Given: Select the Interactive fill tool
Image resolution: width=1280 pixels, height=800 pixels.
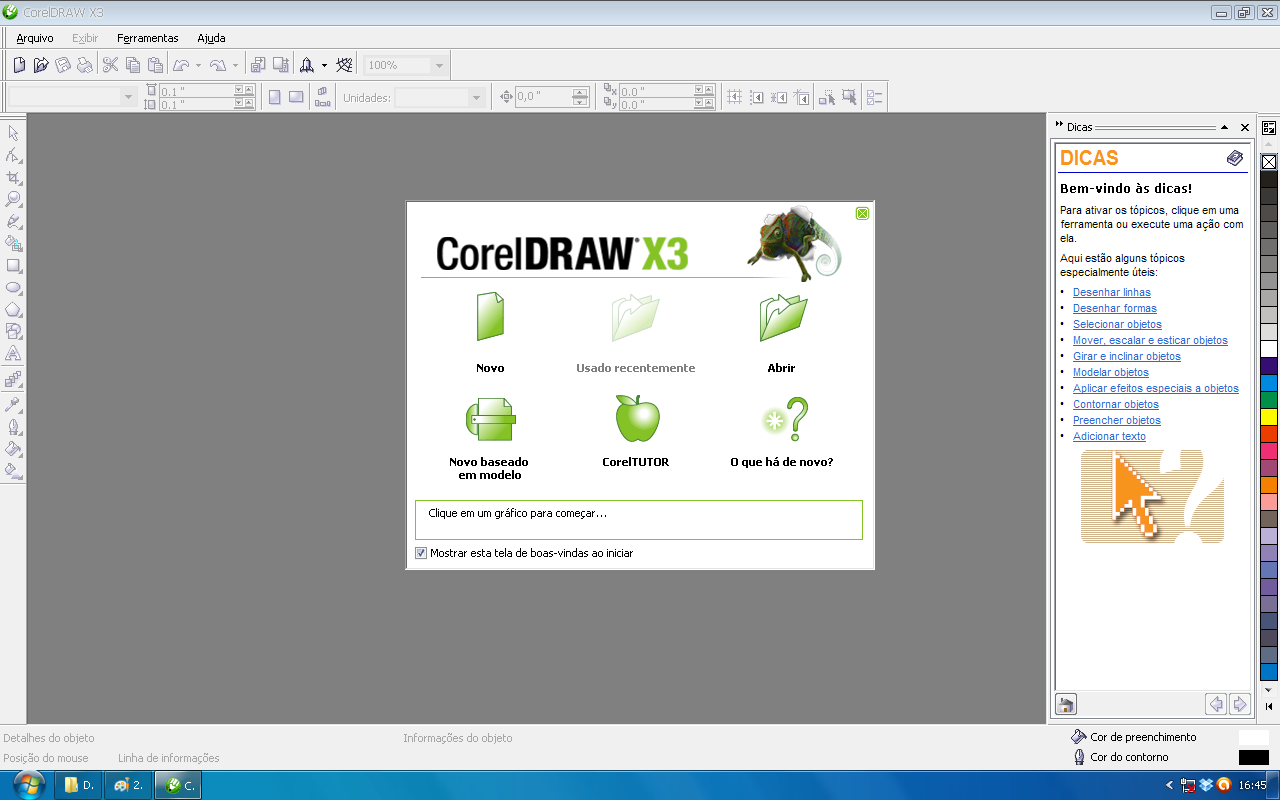Looking at the screenshot, I should [14, 470].
